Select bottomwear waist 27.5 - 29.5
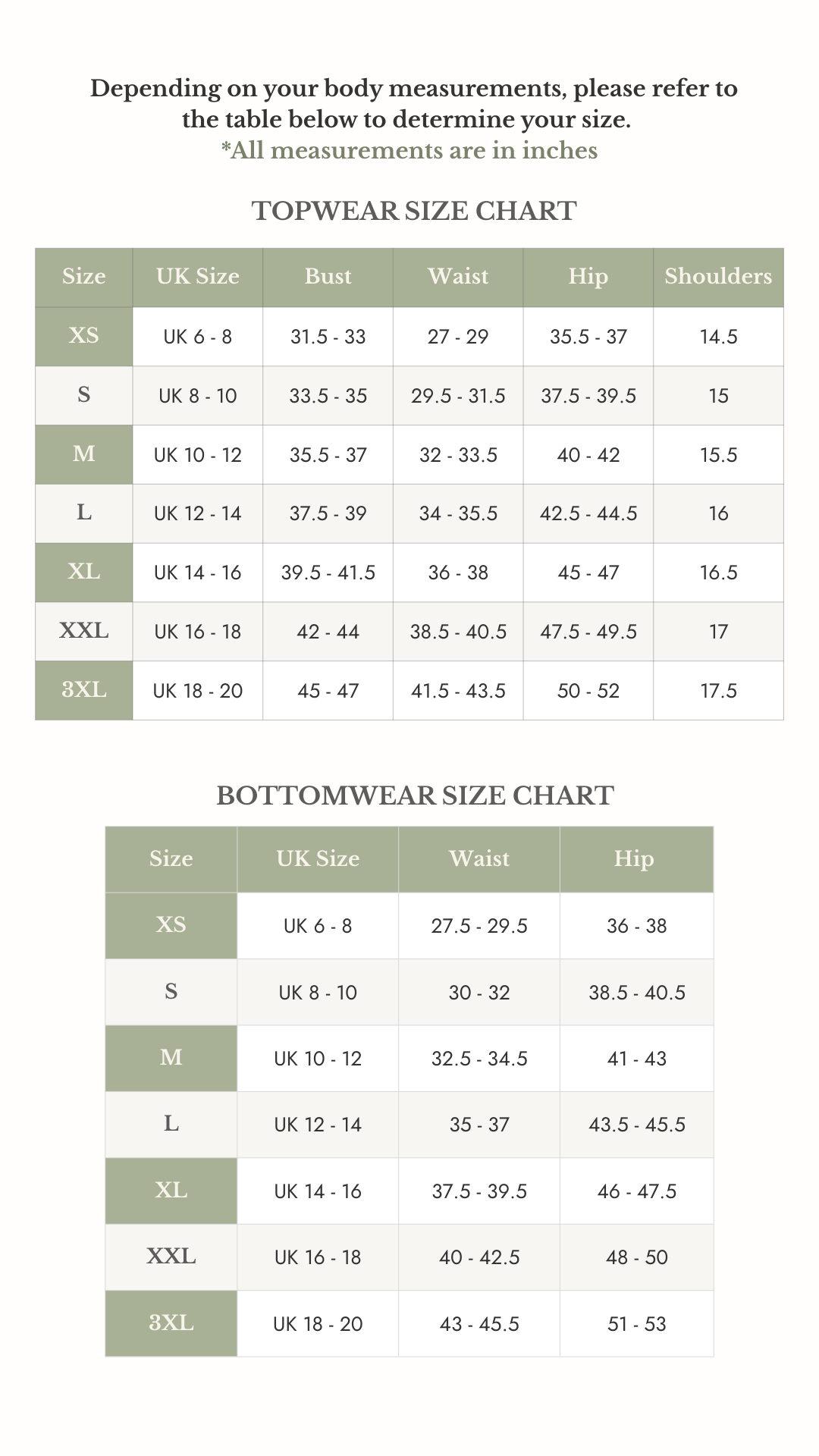The image size is (819, 1456). [x=479, y=926]
